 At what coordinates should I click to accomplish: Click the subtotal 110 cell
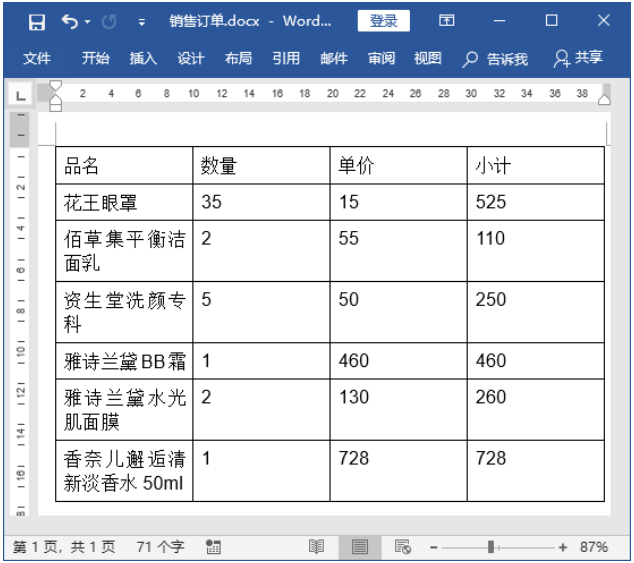(536, 251)
